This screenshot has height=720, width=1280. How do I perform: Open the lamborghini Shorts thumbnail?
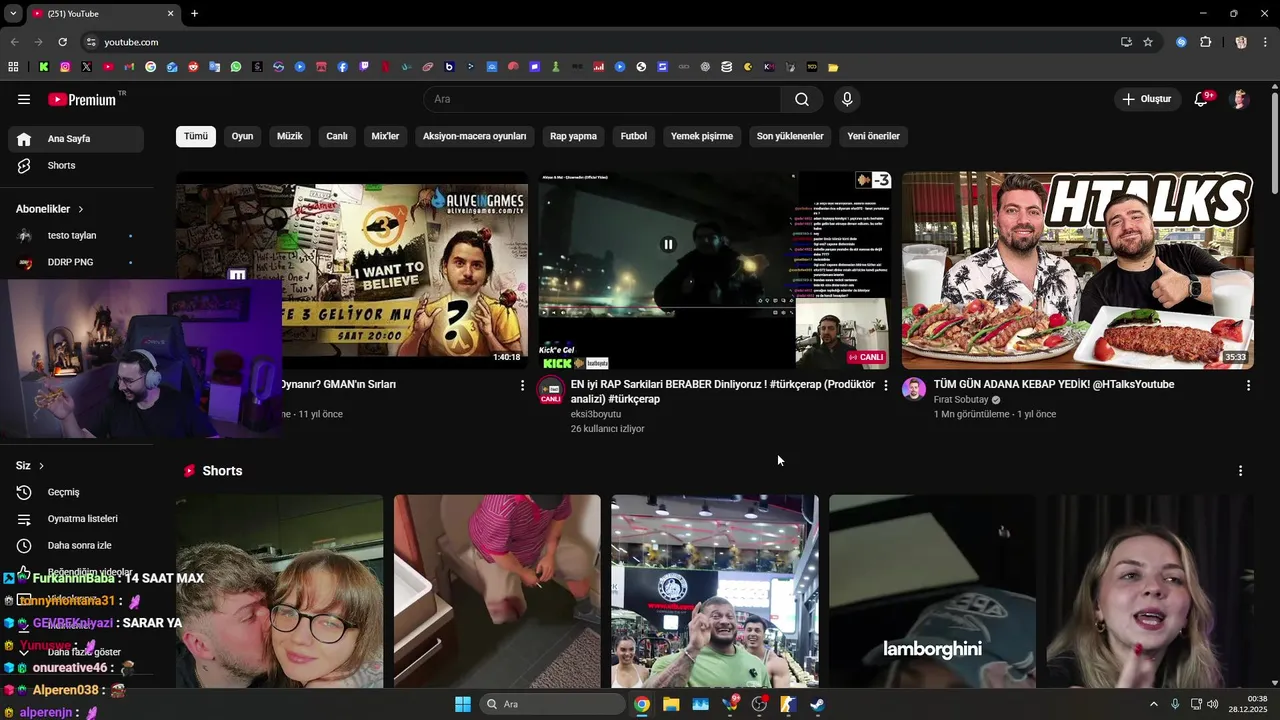(932, 591)
